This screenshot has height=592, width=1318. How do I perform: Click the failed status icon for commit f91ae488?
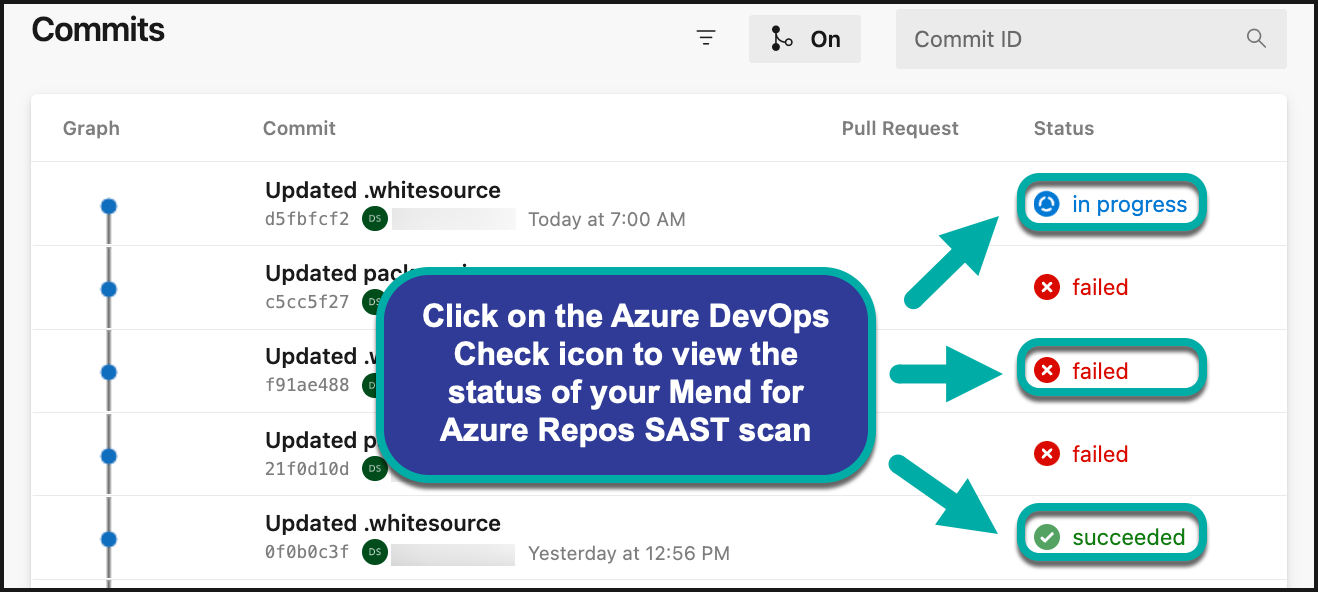1046,371
